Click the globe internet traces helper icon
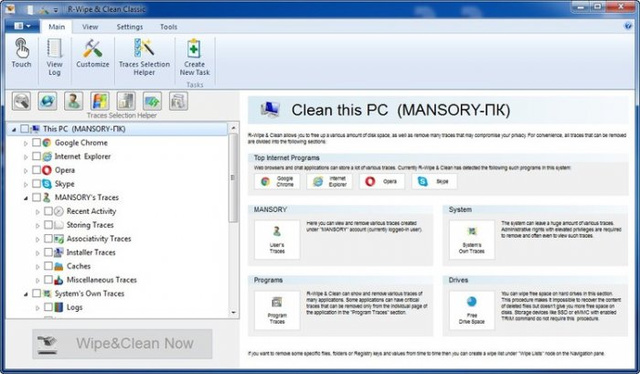The width and height of the screenshot is (640, 374). 48,101
